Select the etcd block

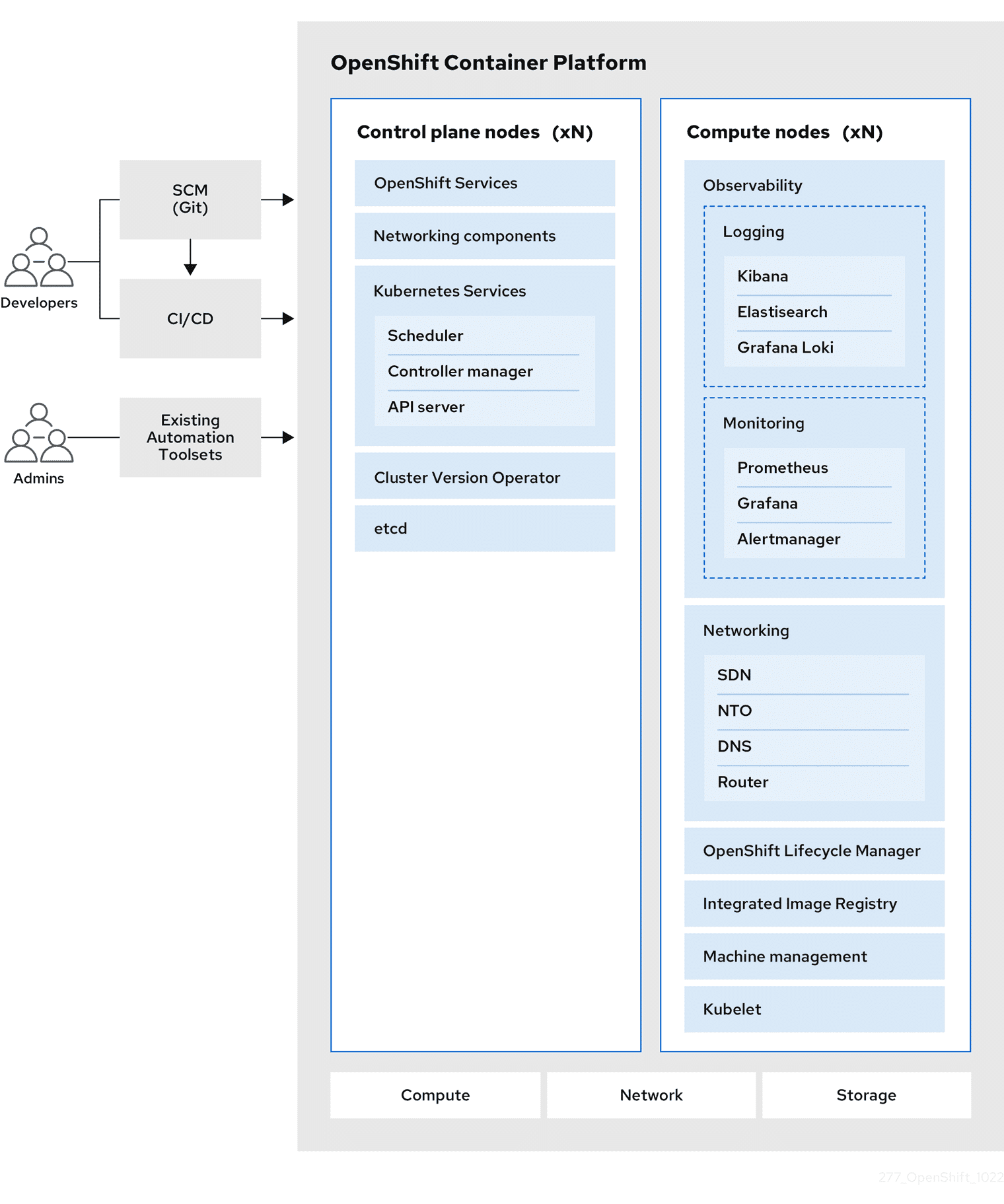click(485, 528)
